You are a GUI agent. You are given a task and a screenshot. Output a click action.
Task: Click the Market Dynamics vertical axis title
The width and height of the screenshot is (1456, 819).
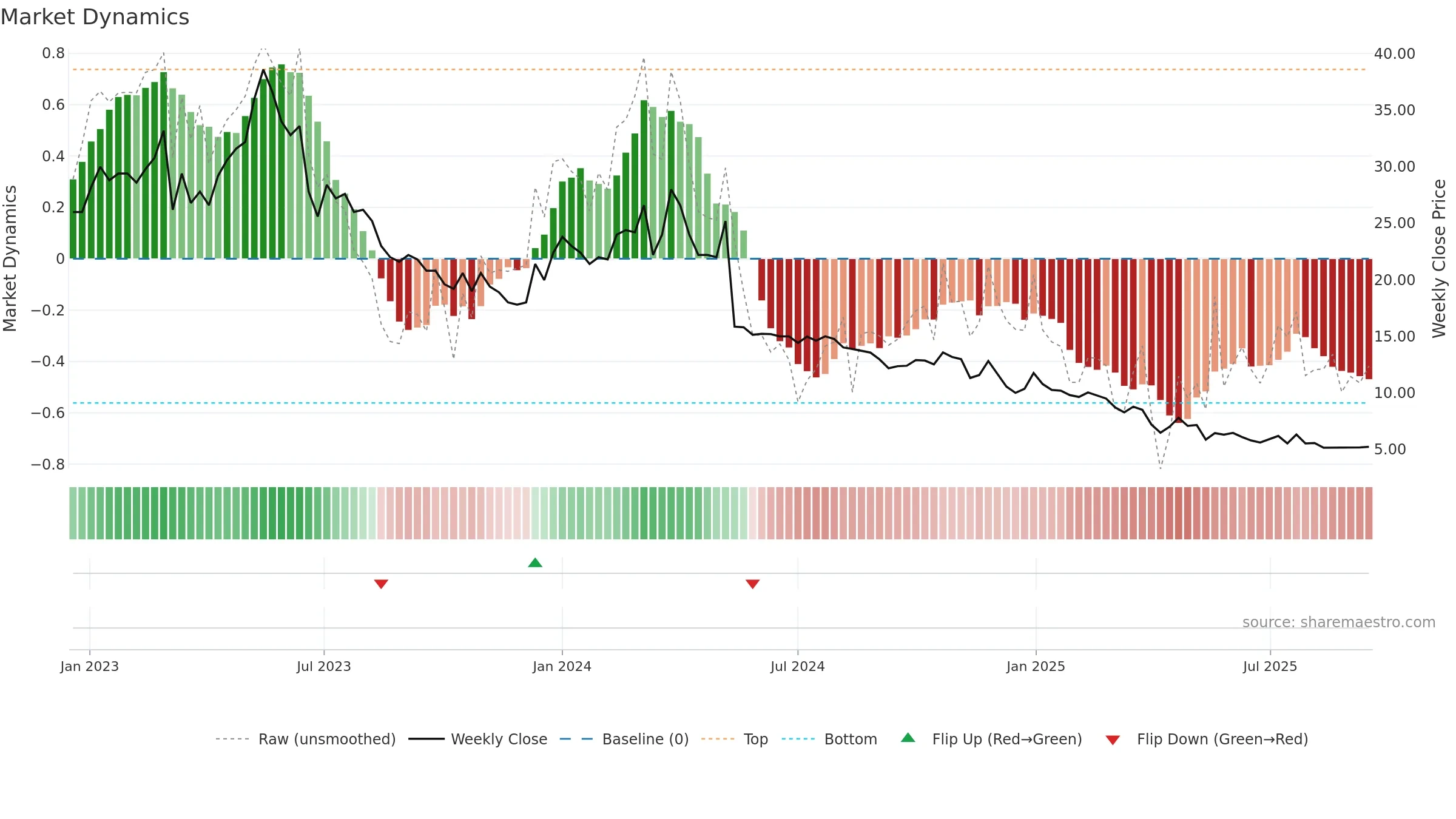tap(10, 258)
